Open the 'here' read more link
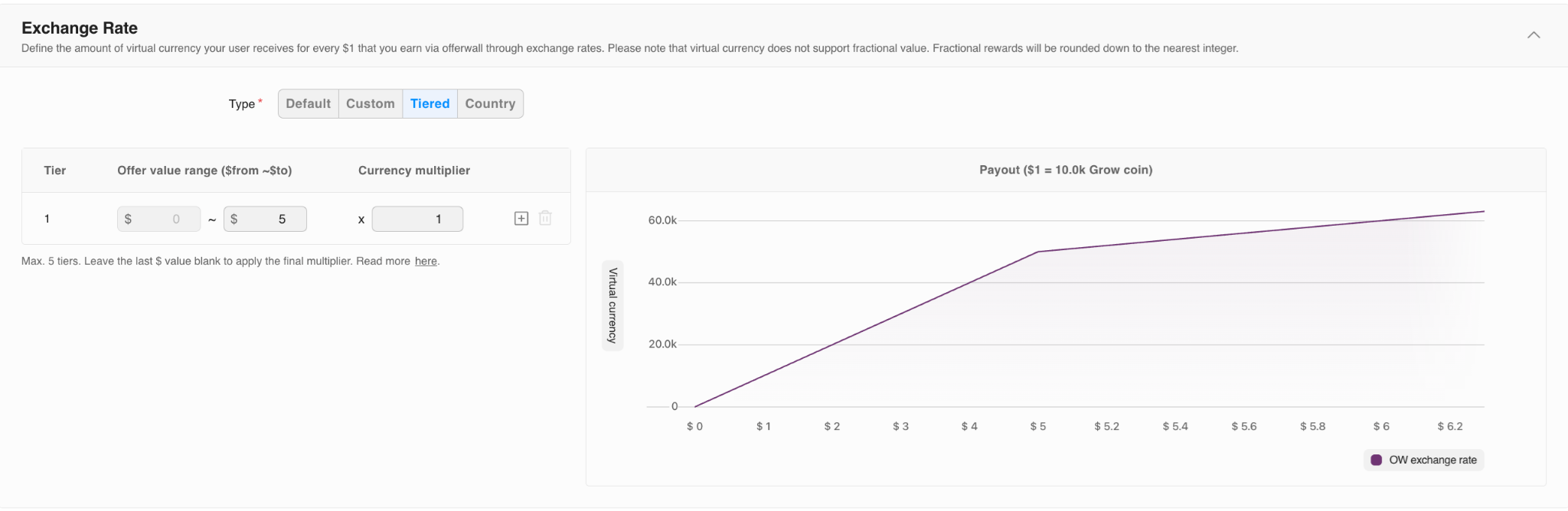The height and width of the screenshot is (511, 1568). [x=426, y=262]
